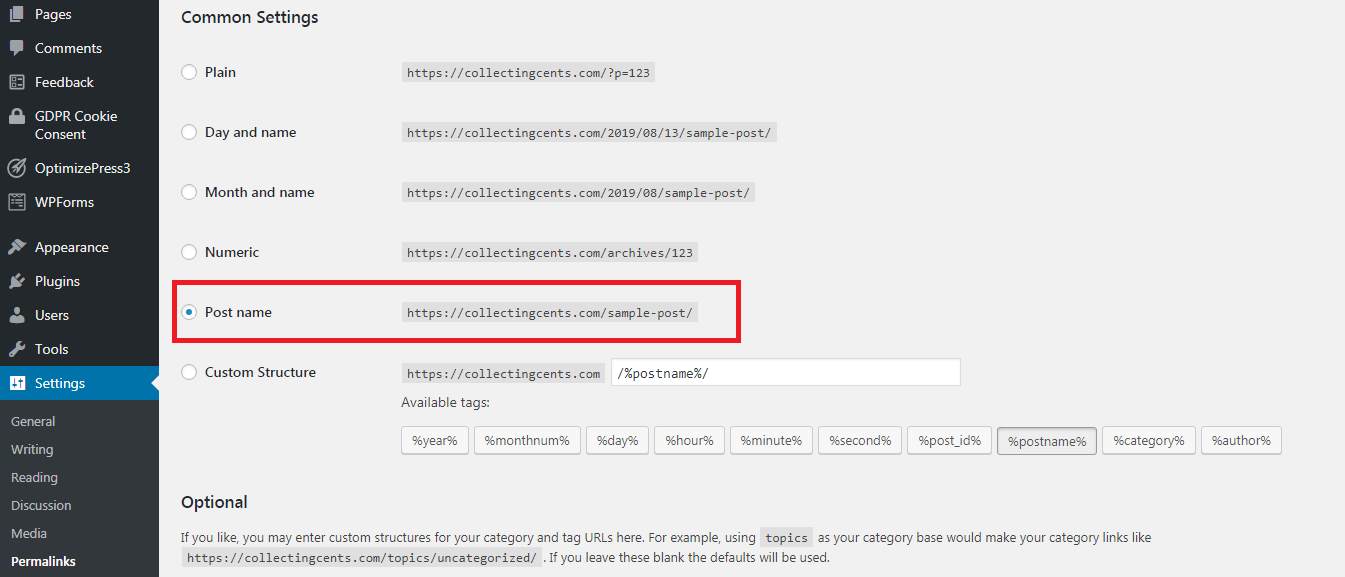Select the Day and name radio button

click(x=189, y=132)
